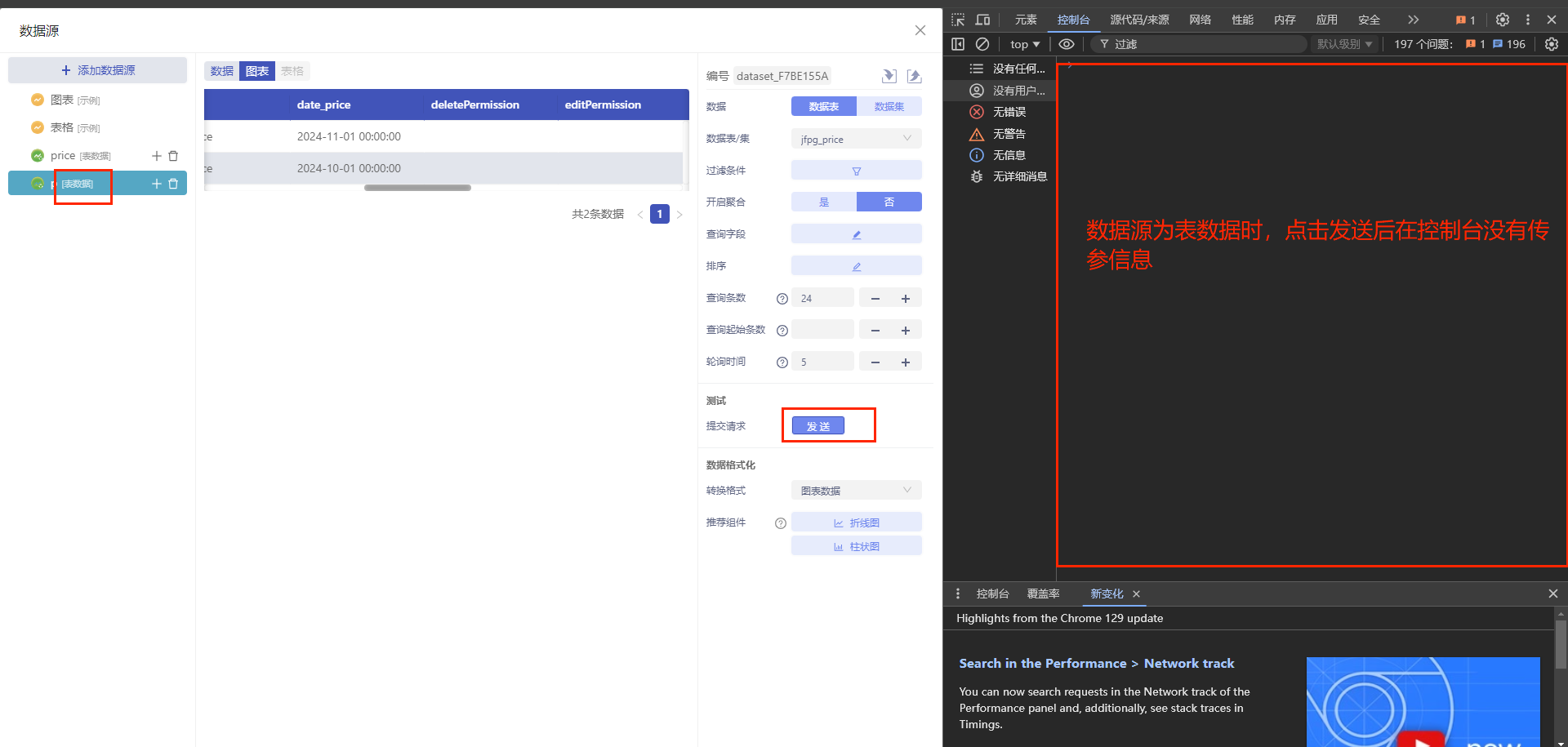Decrease 轮询时间 with the minus stepper
This screenshot has height=747, width=1568.
tap(875, 362)
